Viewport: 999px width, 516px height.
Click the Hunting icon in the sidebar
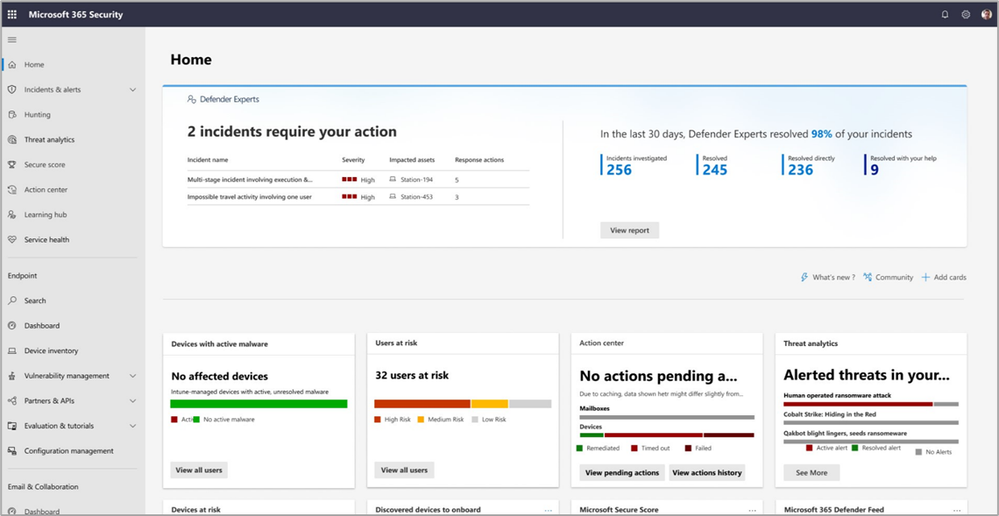pyautogui.click(x=12, y=115)
